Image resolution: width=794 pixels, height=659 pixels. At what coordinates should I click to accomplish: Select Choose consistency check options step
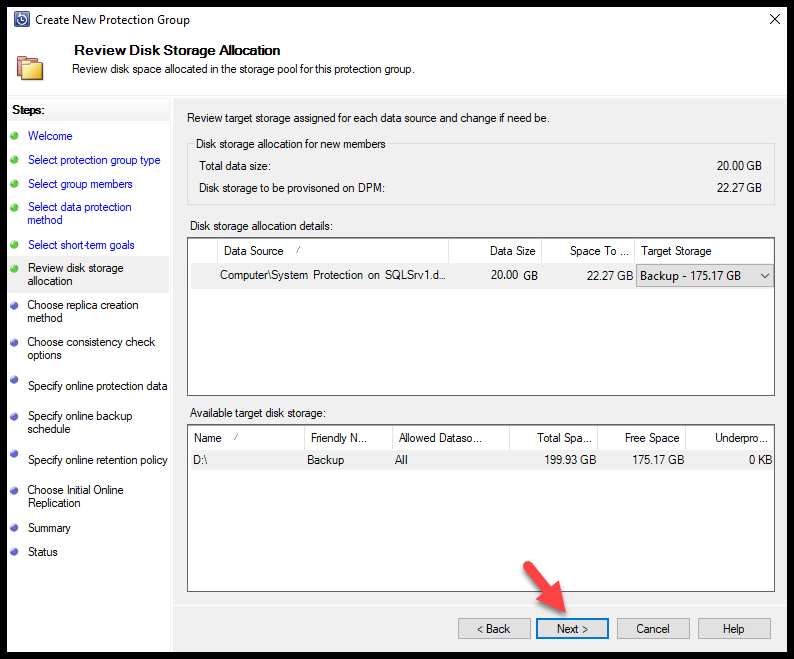point(91,348)
